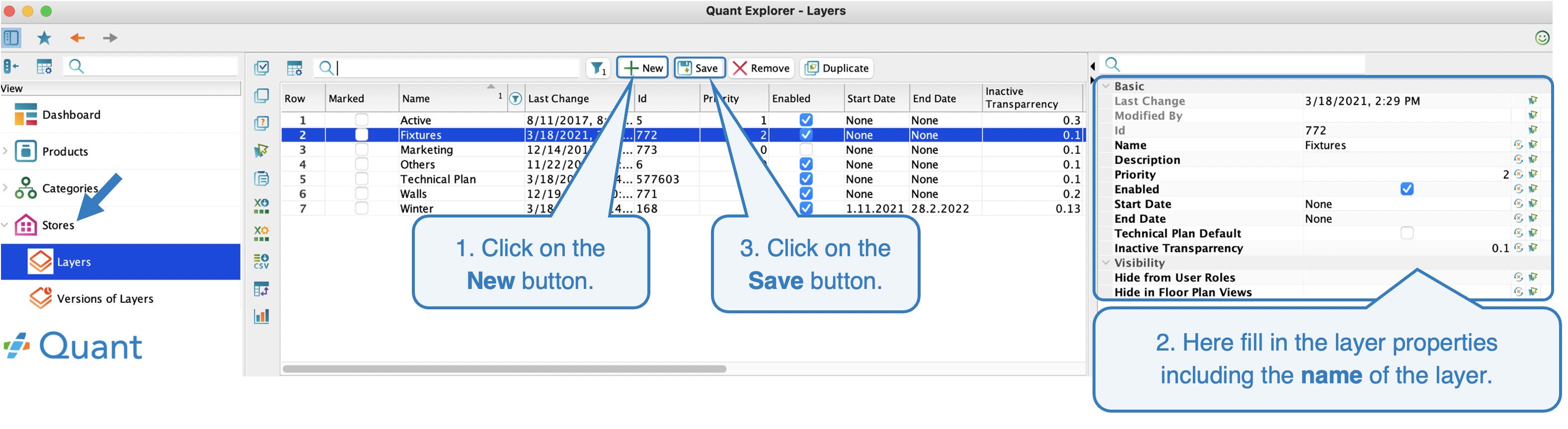Open view table settings in left sidebar
This screenshot has height=429, width=1568.
44,67
